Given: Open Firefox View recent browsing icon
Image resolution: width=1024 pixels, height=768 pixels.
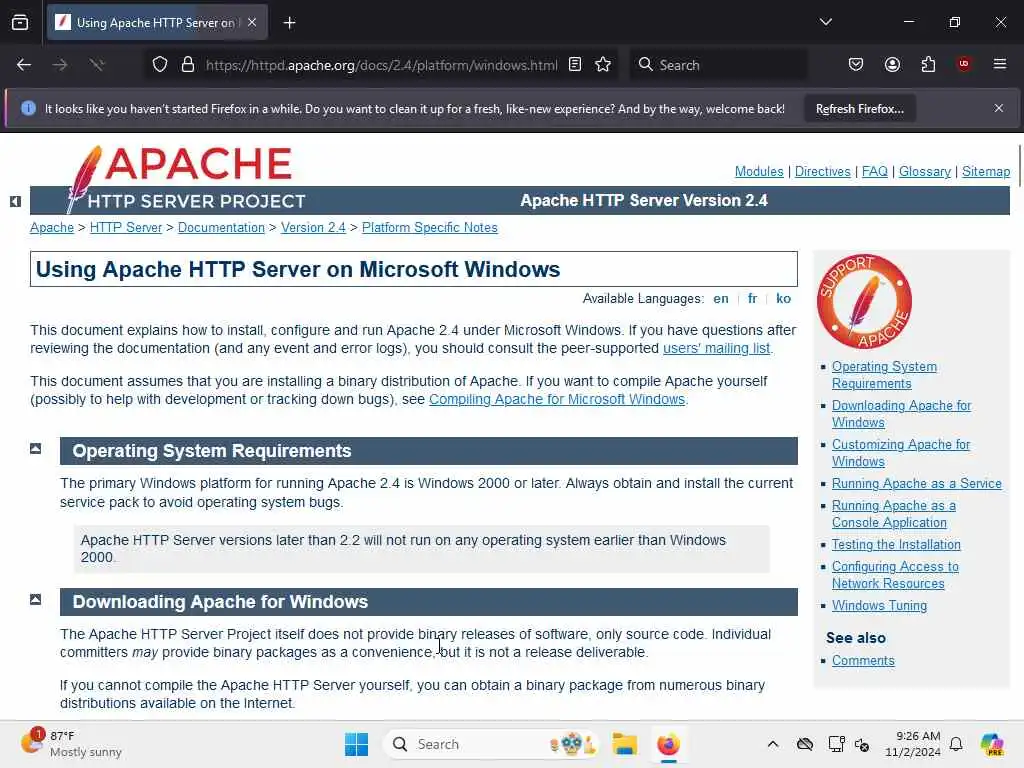Looking at the screenshot, I should [20, 22].
